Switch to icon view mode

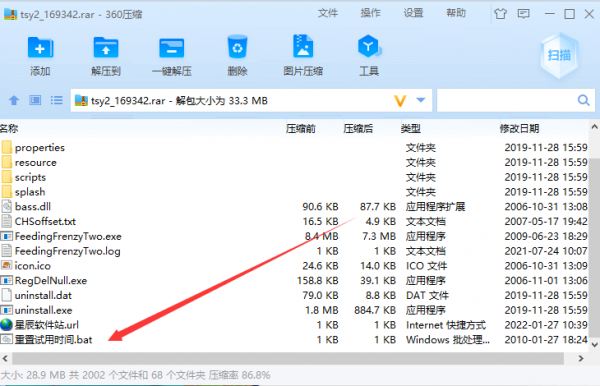pos(35,100)
